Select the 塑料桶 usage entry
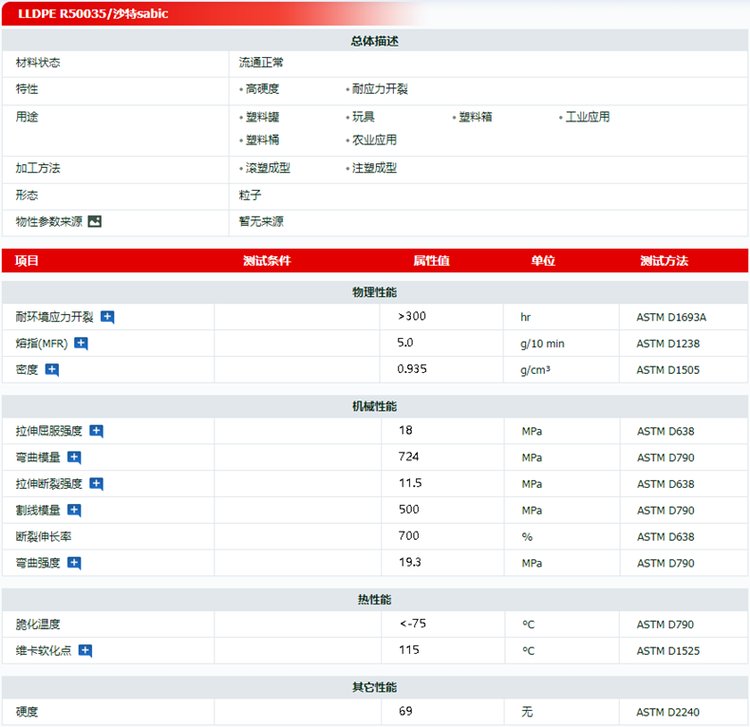 262,140
